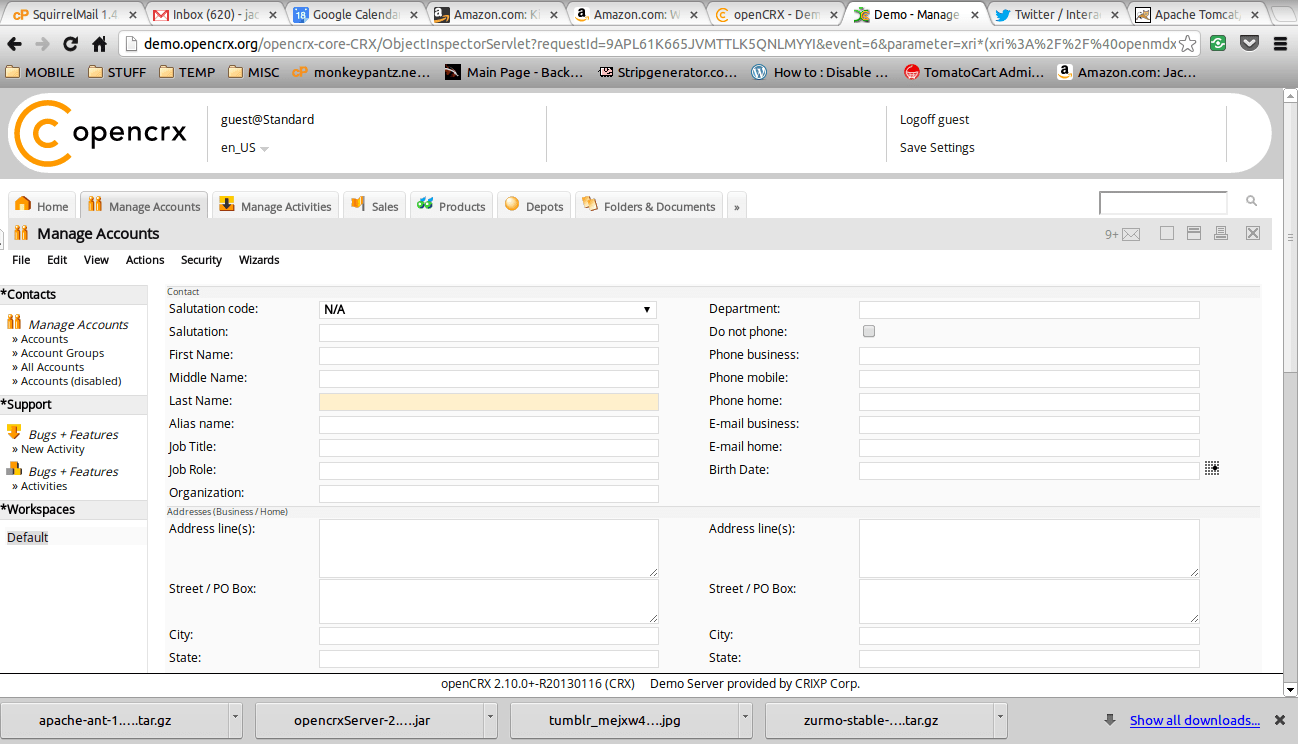Image resolution: width=1298 pixels, height=744 pixels.
Task: Open the Birth Date calendar picker
Action: pos(1212,469)
